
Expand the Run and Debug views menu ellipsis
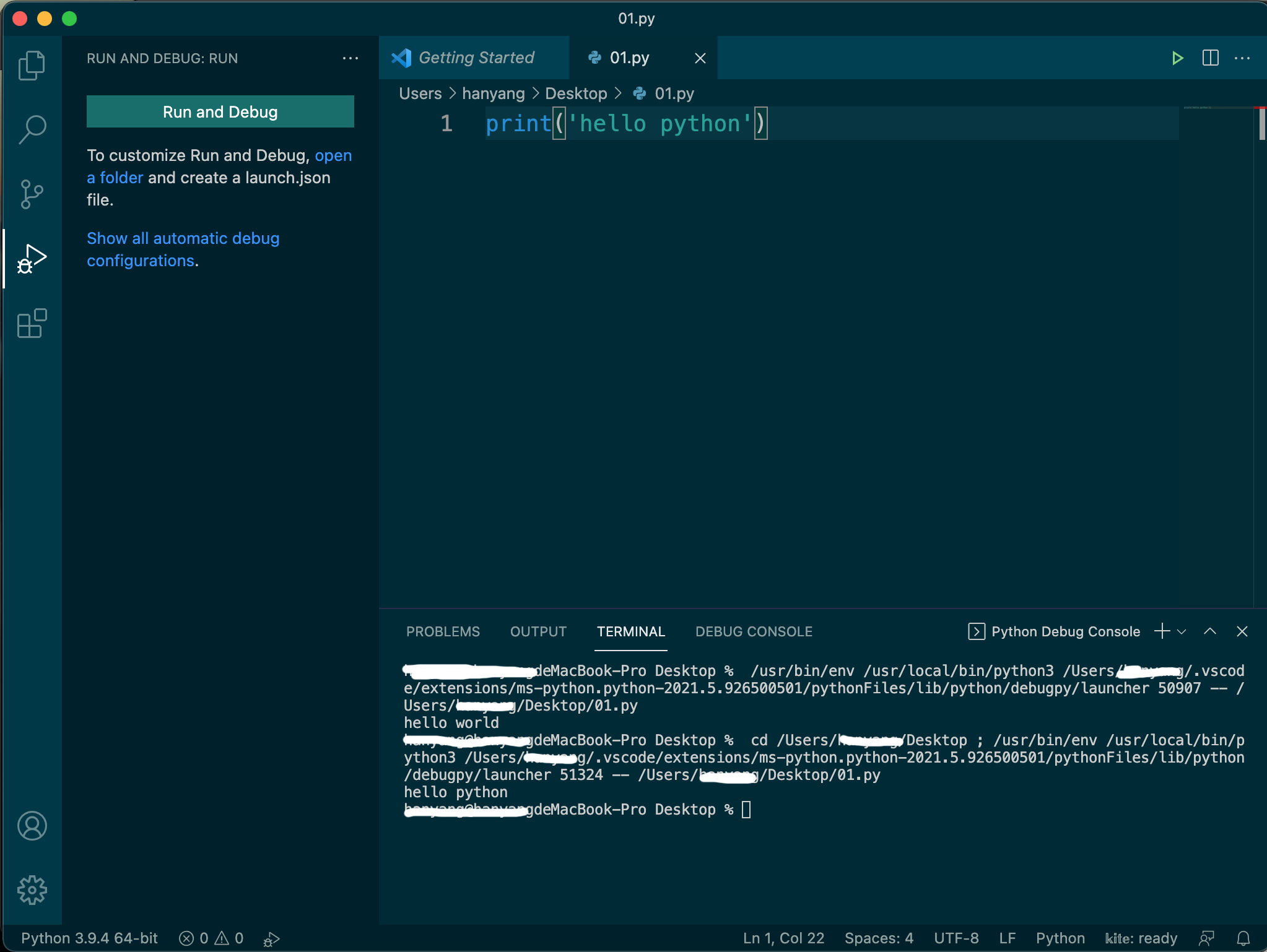click(x=350, y=58)
